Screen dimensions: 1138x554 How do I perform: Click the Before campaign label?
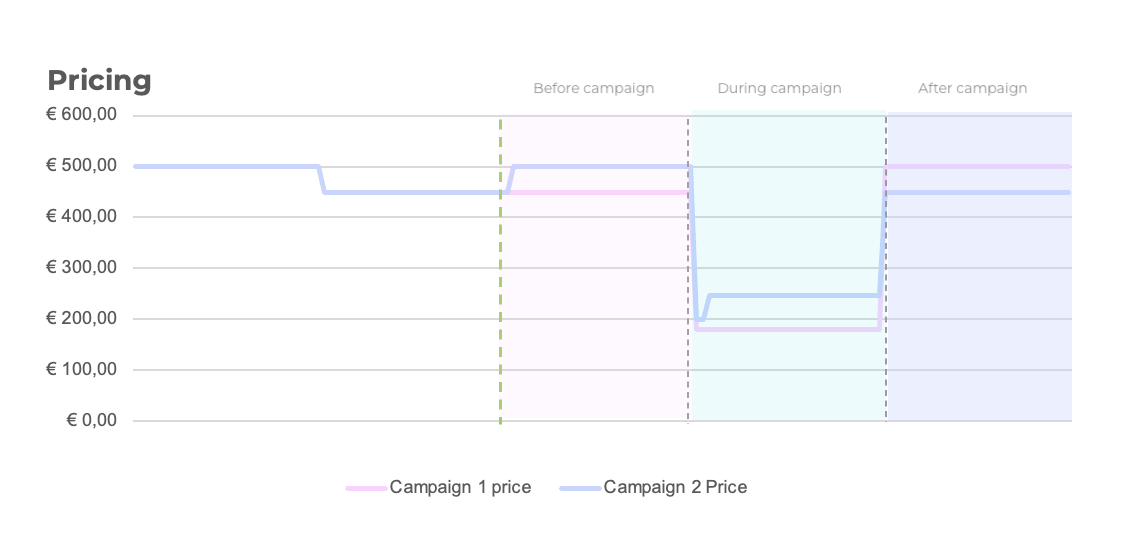(x=594, y=89)
